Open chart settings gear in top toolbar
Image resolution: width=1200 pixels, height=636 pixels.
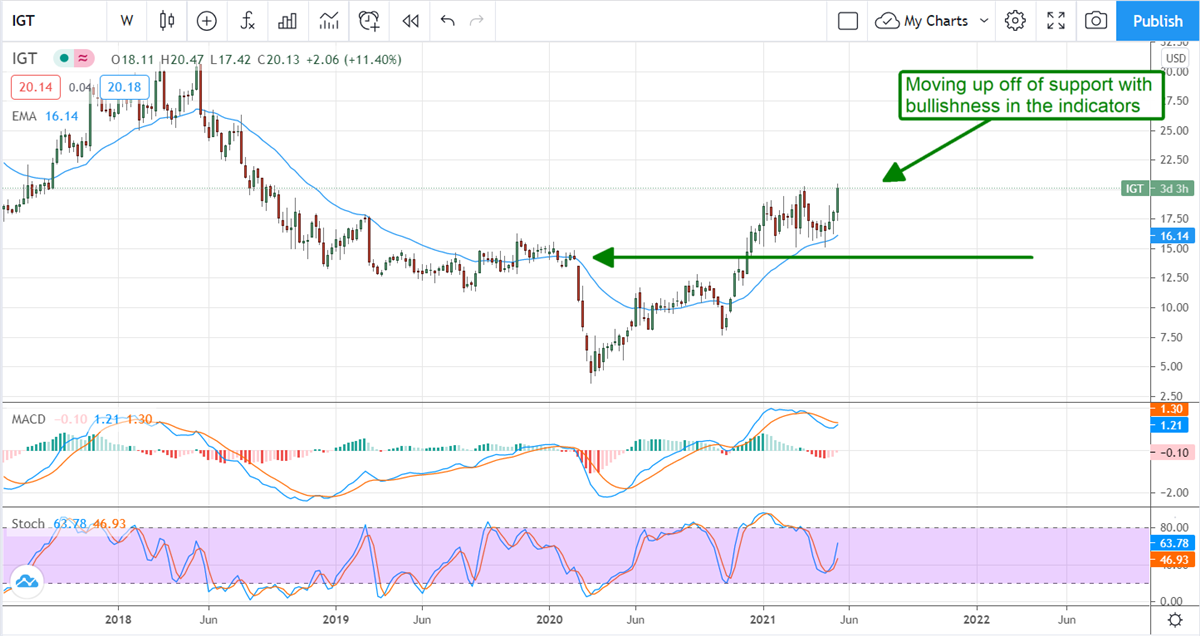click(x=1016, y=20)
